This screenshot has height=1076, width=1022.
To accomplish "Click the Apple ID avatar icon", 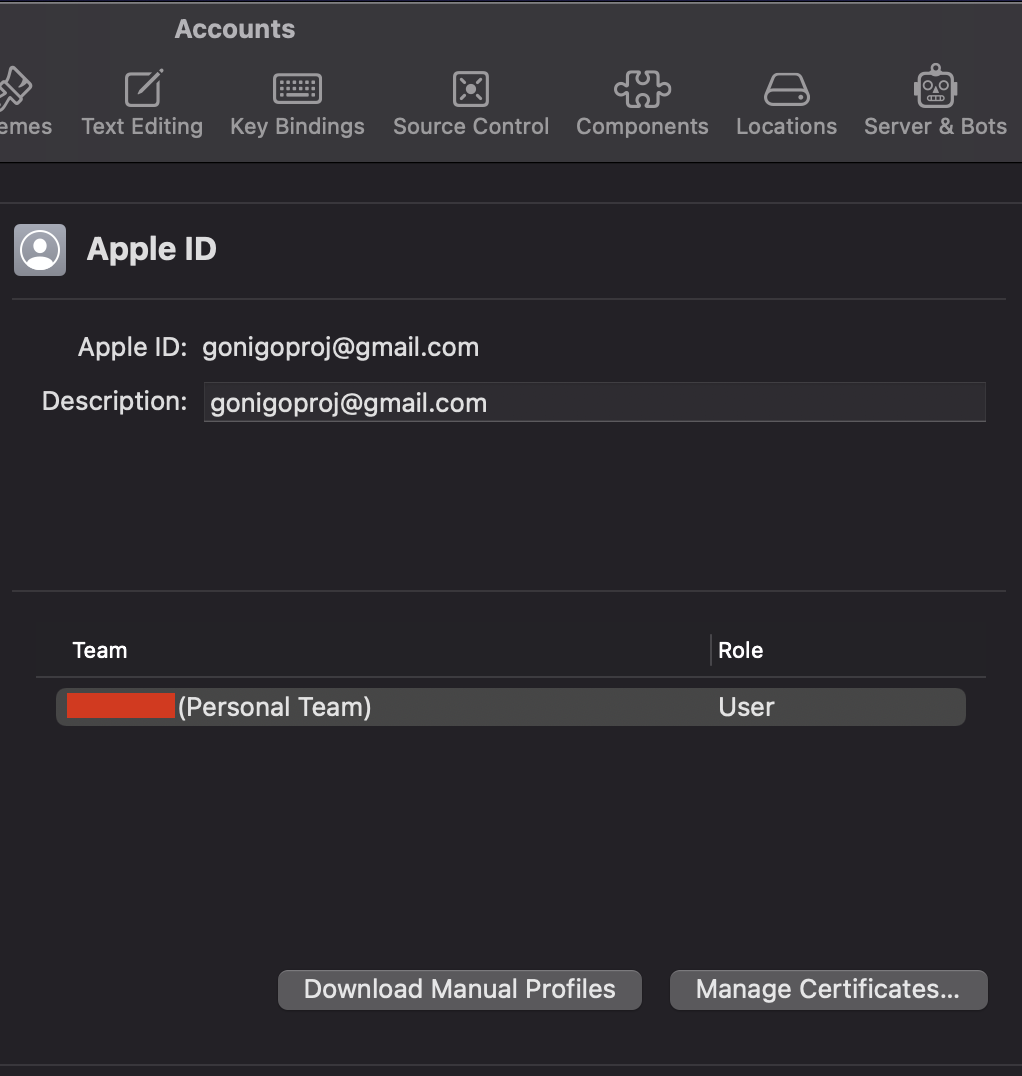I will (39, 249).
